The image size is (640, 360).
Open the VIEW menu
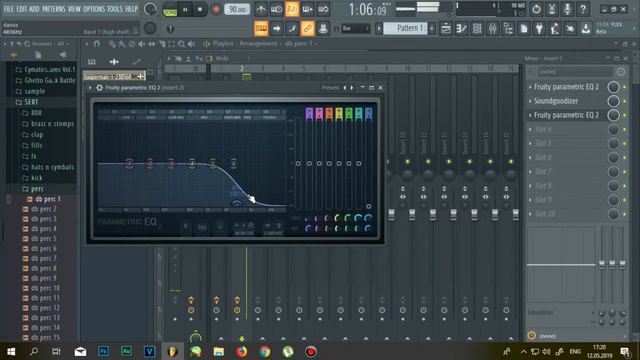click(74, 9)
